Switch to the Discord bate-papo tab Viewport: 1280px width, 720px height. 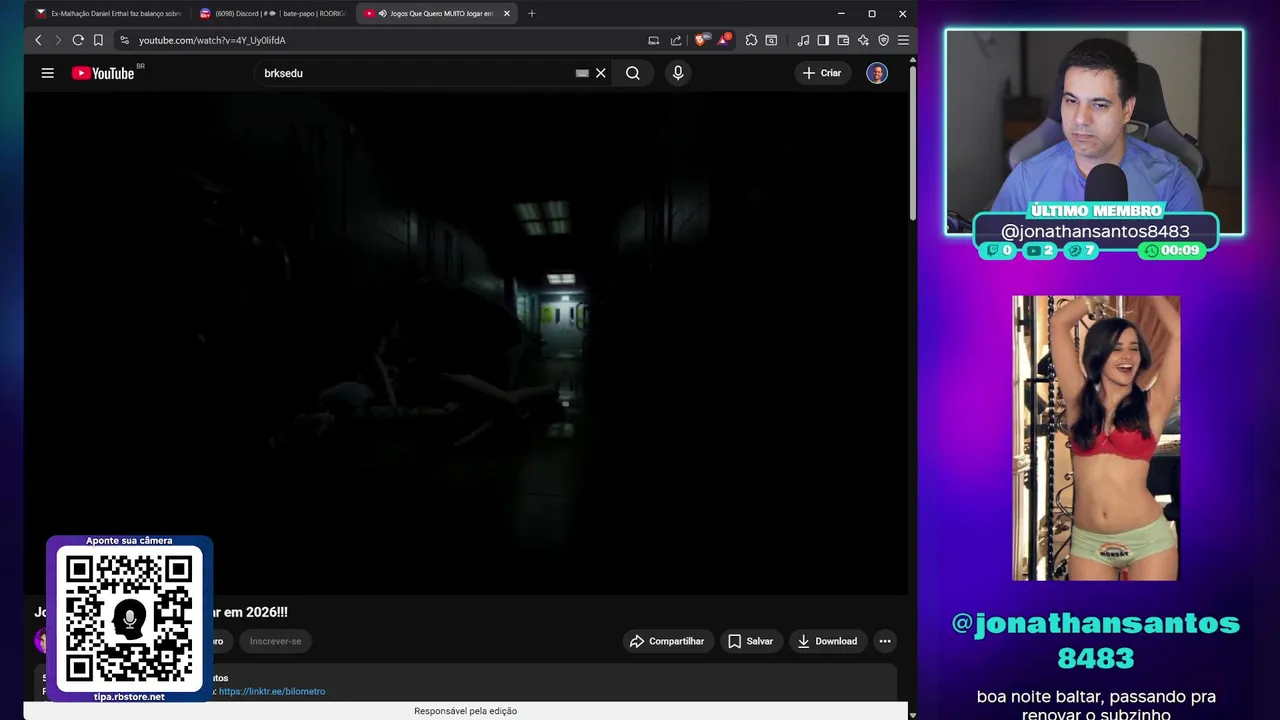[271, 14]
